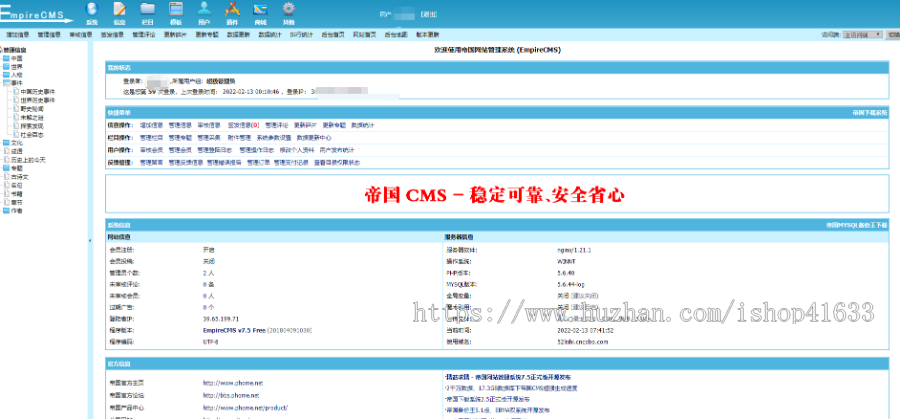Click the folder icon beside 人物
The height and width of the screenshot is (419, 900).
tap(6, 75)
